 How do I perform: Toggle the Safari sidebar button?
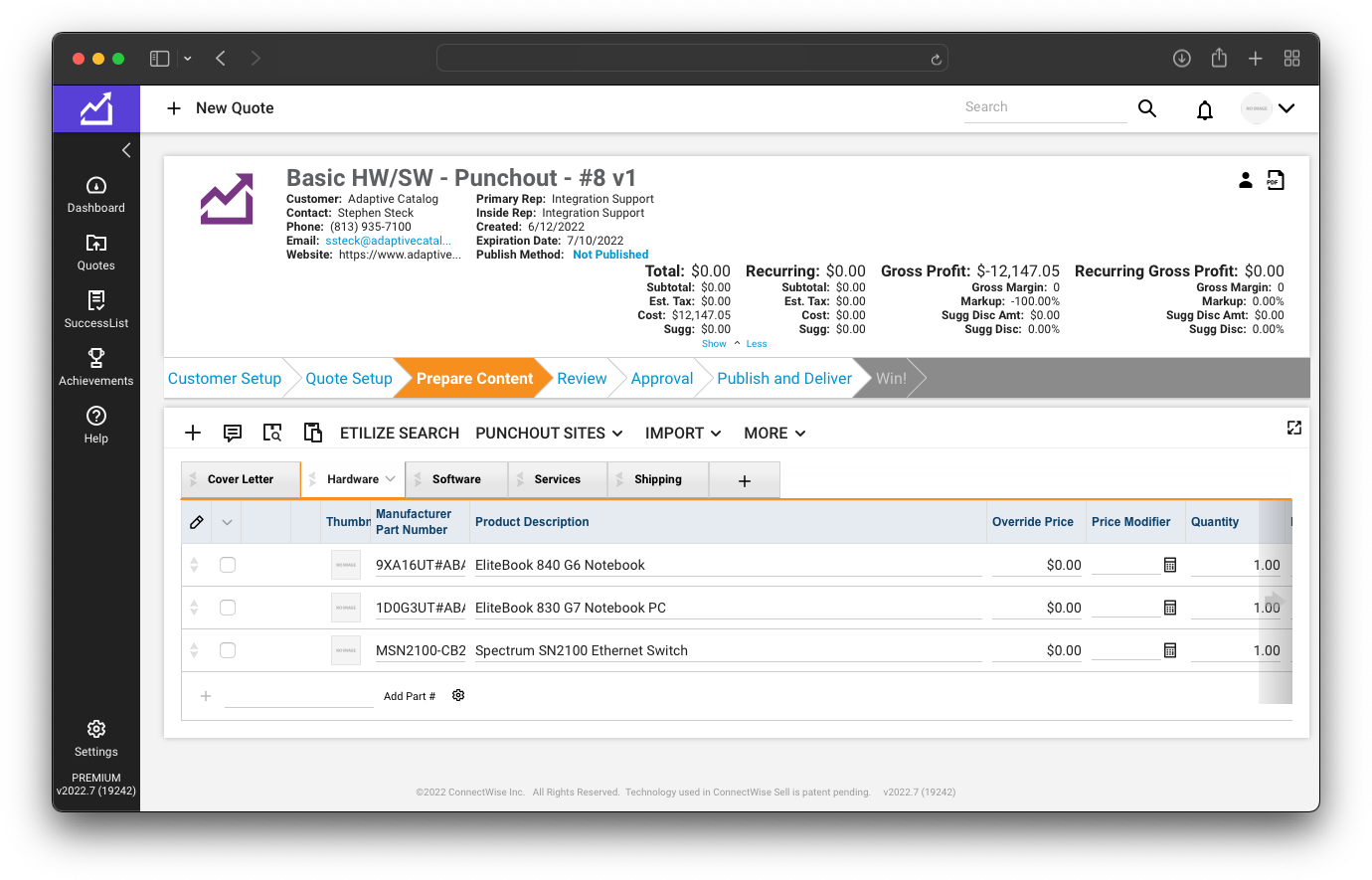pos(160,59)
